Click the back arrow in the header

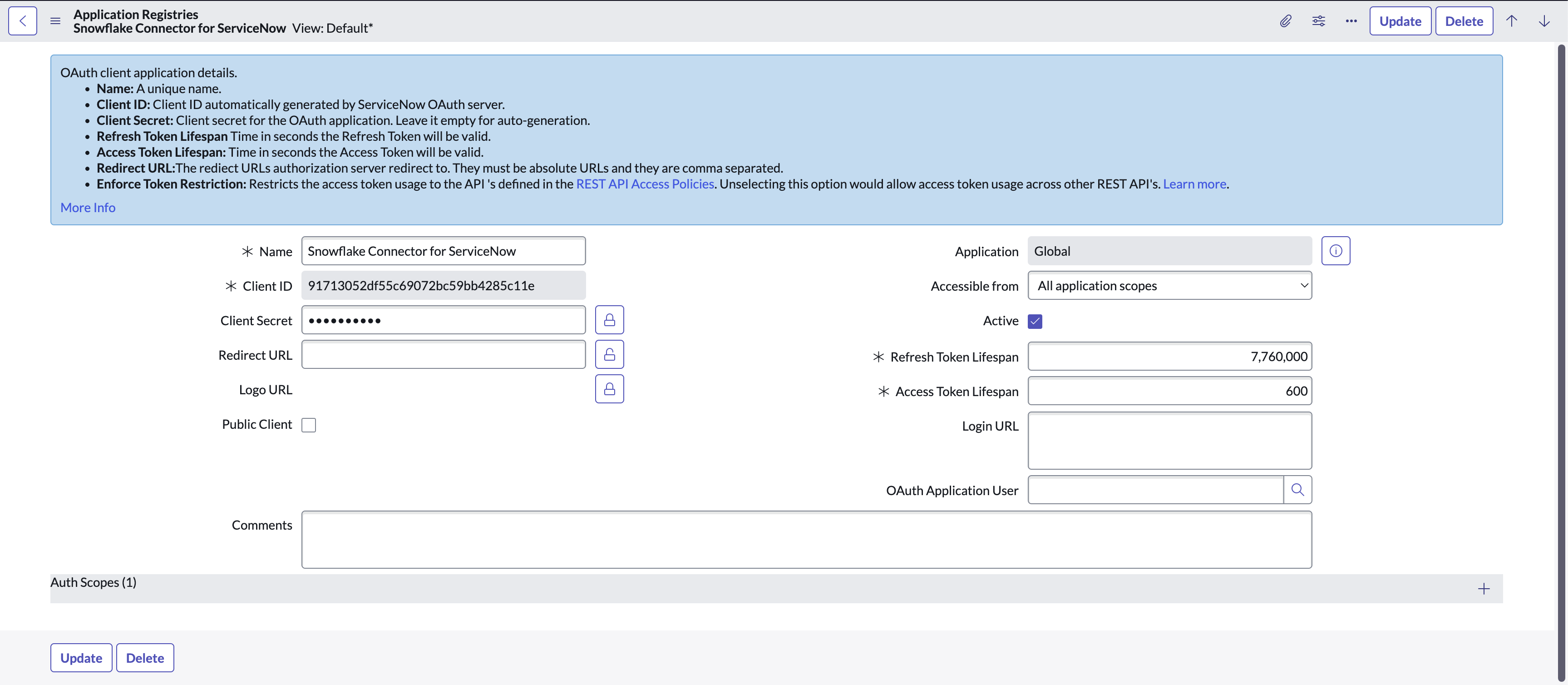coord(22,20)
